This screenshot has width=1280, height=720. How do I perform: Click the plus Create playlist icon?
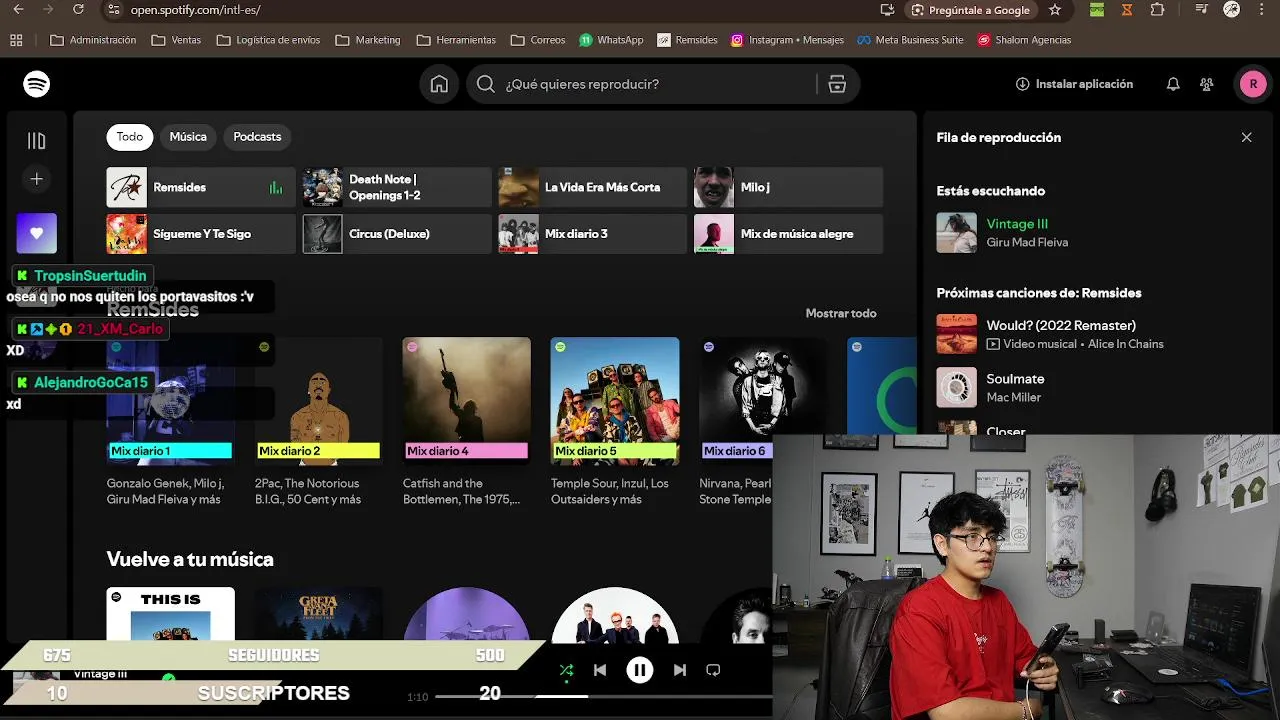(x=37, y=179)
